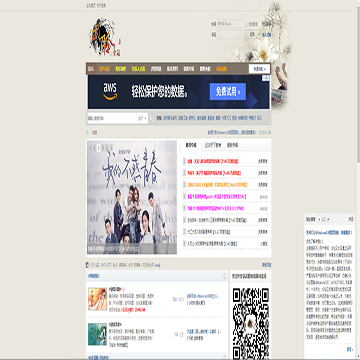Click the magnifier search icon
The image size is (360, 360).
pyautogui.click(x=152, y=118)
